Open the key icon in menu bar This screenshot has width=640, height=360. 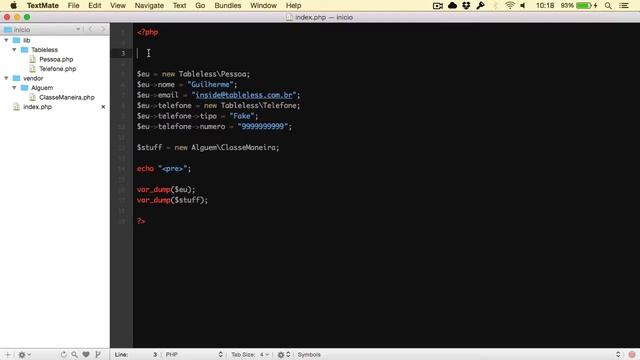480,6
